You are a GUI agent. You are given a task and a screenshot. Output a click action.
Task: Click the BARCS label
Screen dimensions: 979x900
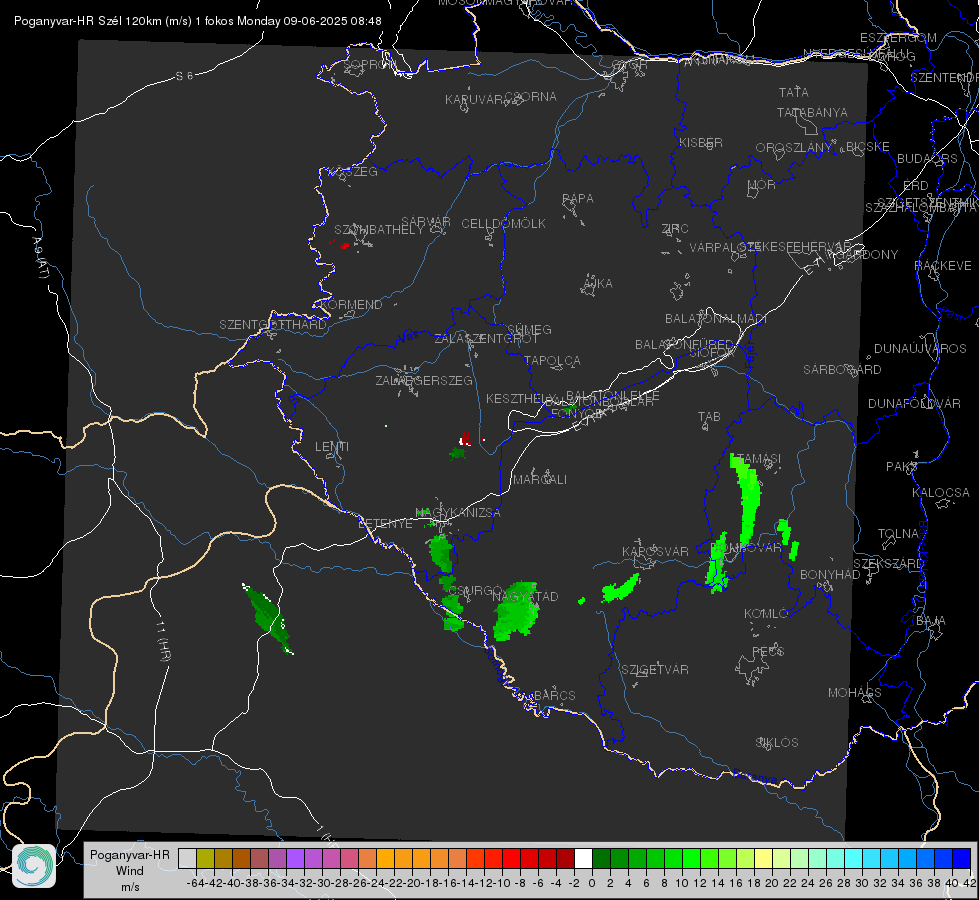(x=554, y=695)
